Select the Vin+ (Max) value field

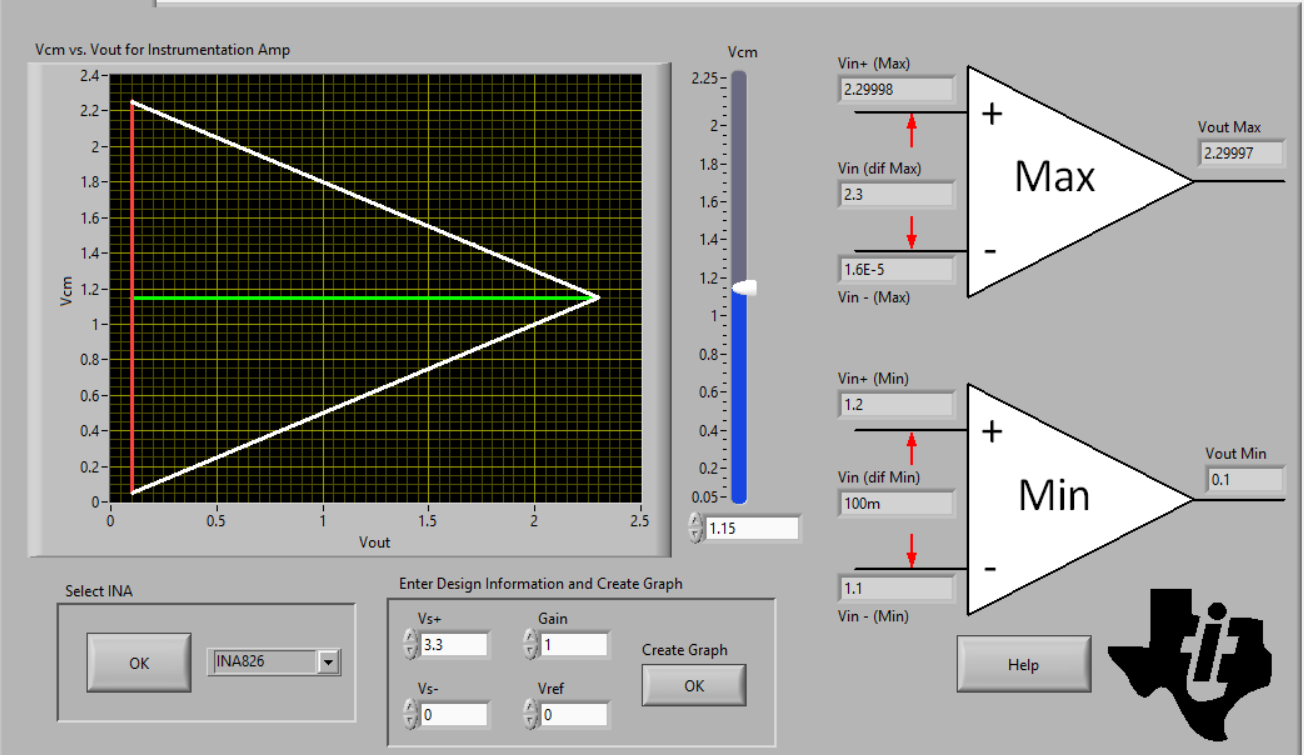pyautogui.click(x=897, y=89)
